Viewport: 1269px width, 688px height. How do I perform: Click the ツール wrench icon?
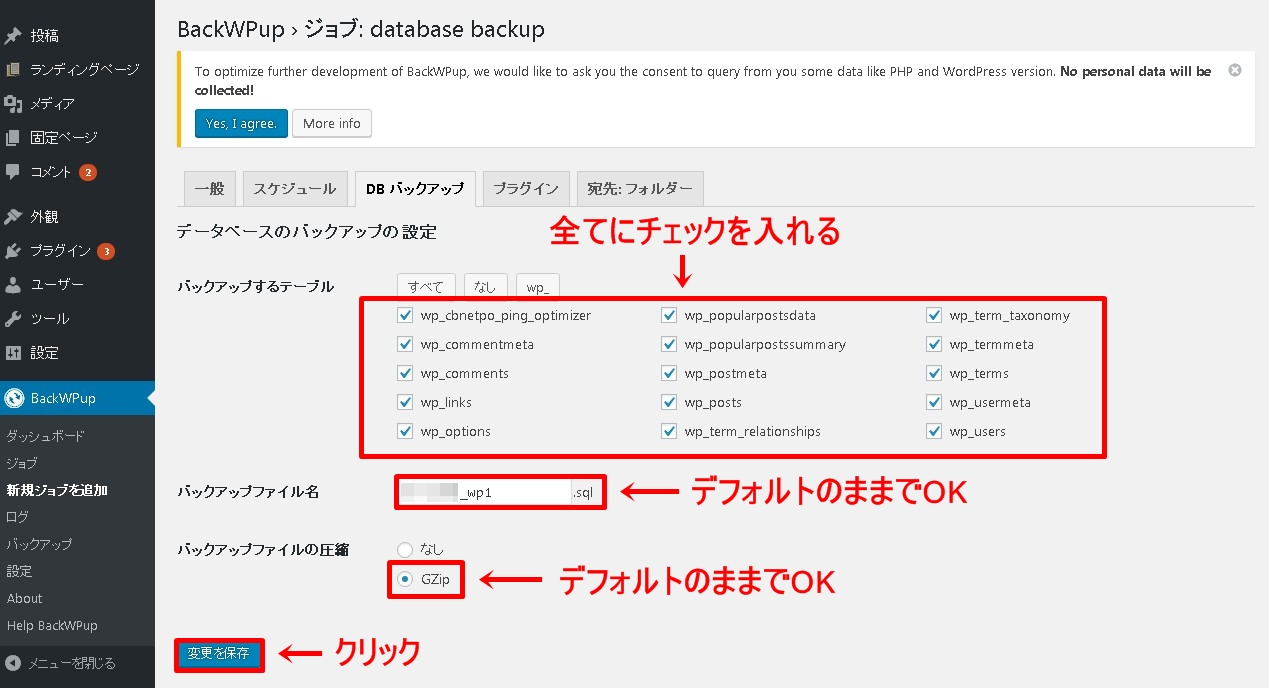click(13, 319)
